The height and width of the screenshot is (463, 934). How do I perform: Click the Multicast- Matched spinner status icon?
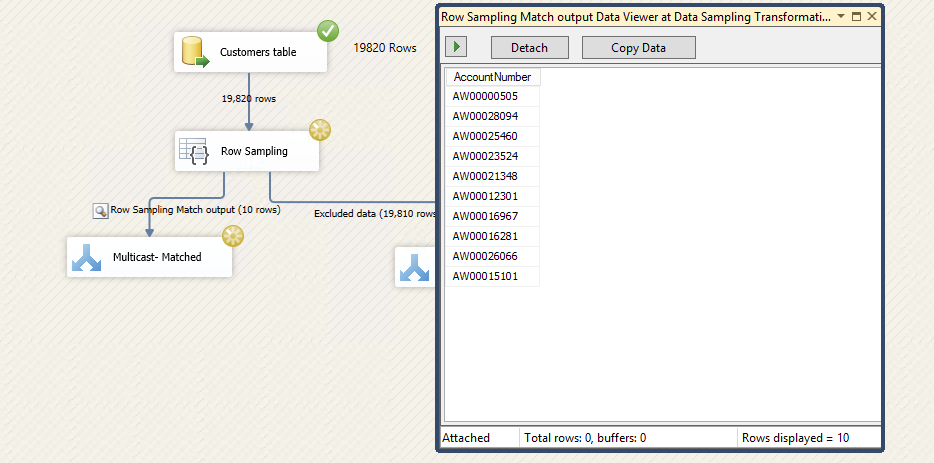(x=232, y=236)
